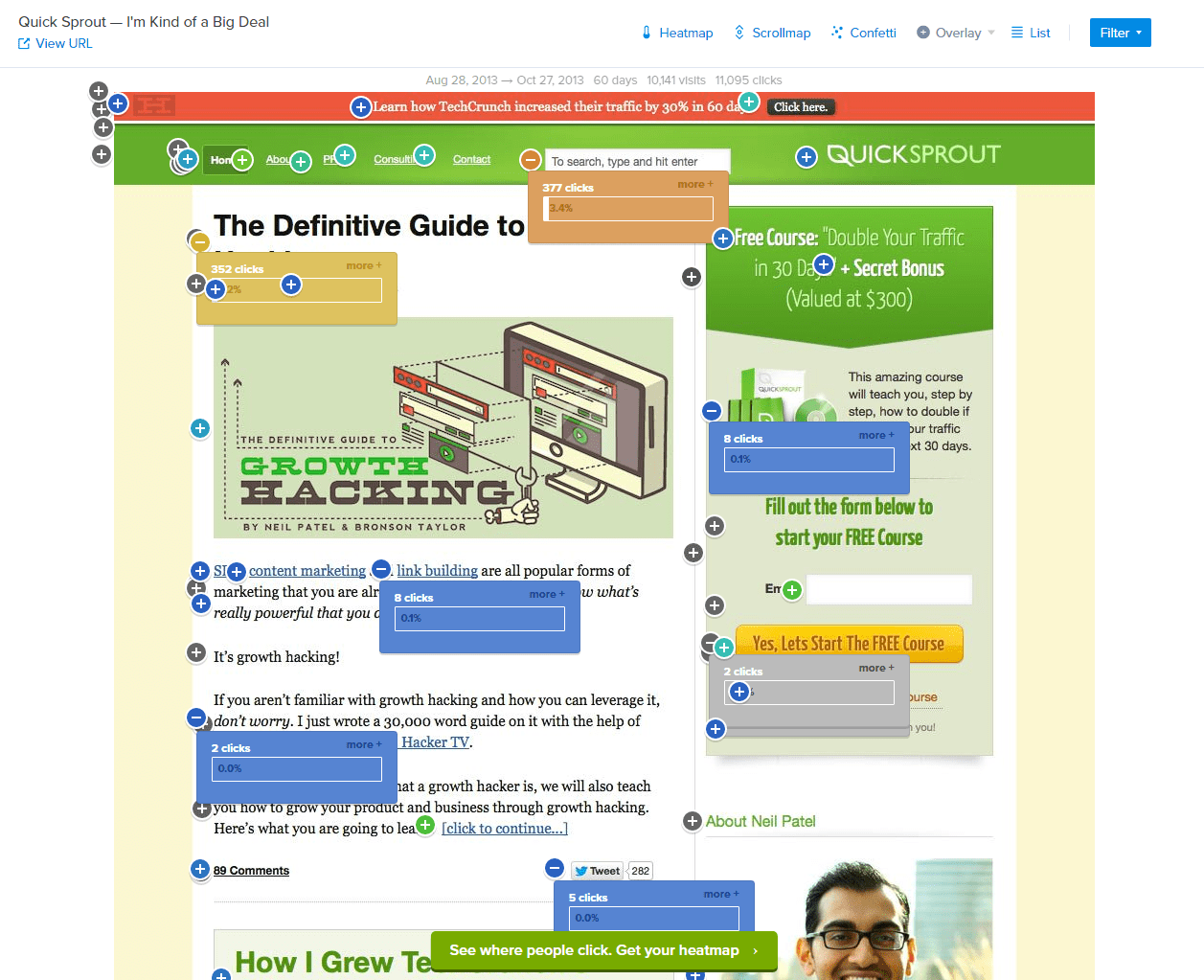Switch to the Heatmap view
The width and height of the screenshot is (1204, 980).
(x=677, y=33)
